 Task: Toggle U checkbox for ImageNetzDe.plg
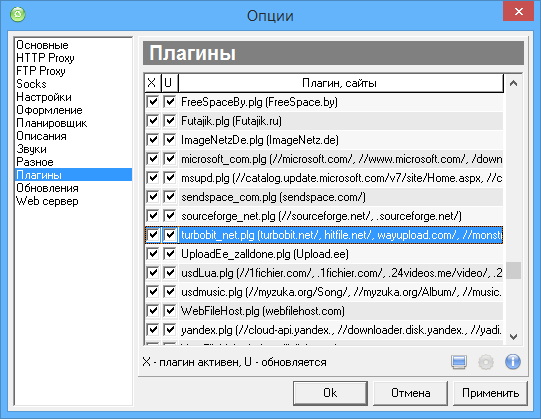click(x=169, y=140)
